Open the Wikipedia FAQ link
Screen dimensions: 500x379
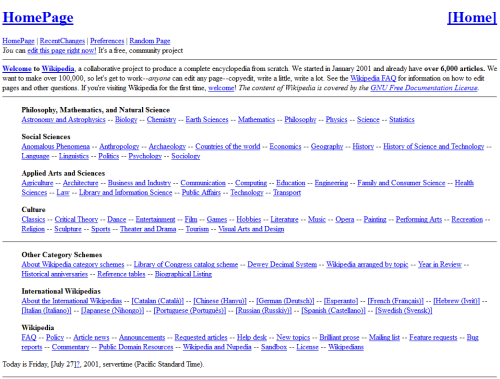(373, 78)
